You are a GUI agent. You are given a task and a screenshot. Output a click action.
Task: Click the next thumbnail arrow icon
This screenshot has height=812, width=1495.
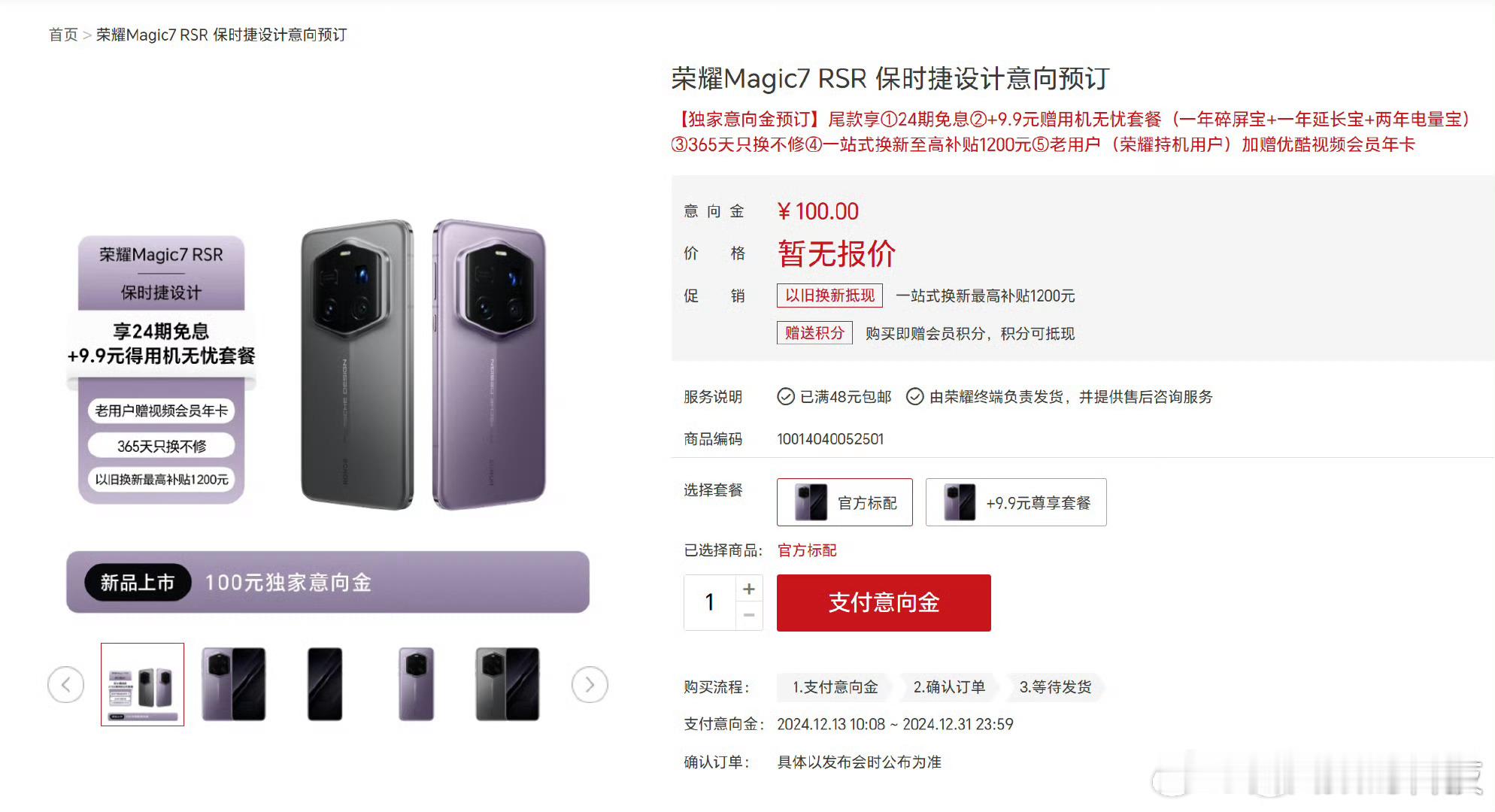click(x=590, y=685)
